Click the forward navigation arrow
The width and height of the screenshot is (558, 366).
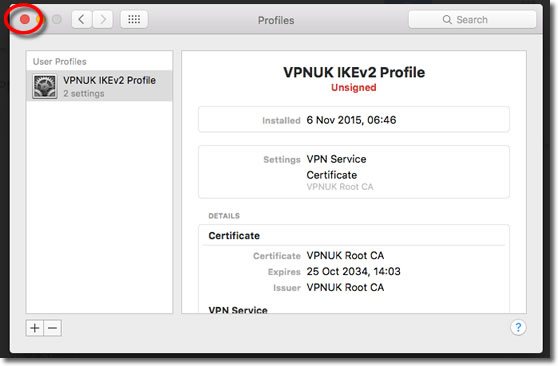[103, 19]
